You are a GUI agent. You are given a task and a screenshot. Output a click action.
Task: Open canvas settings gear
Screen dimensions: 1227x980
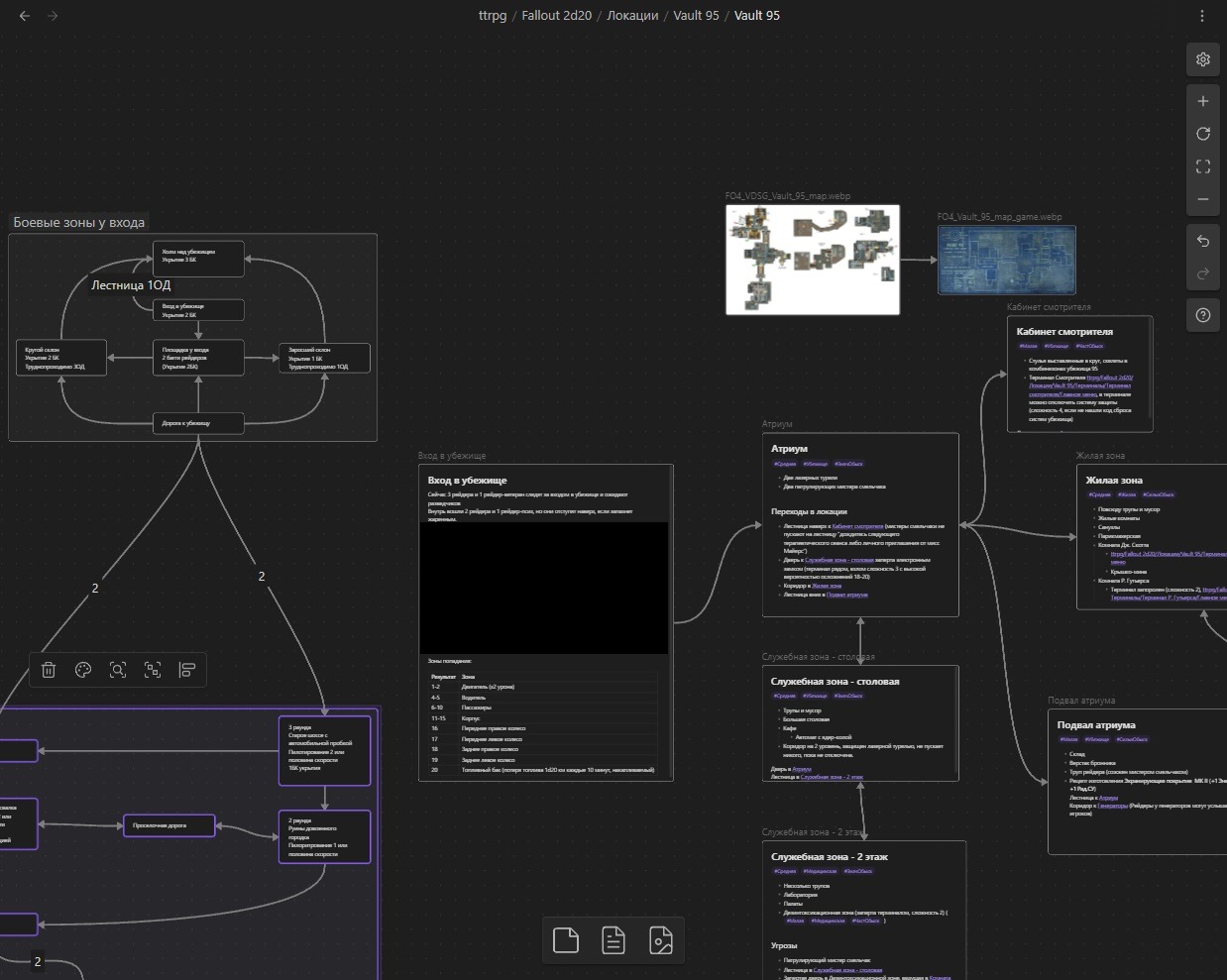pyautogui.click(x=1203, y=59)
